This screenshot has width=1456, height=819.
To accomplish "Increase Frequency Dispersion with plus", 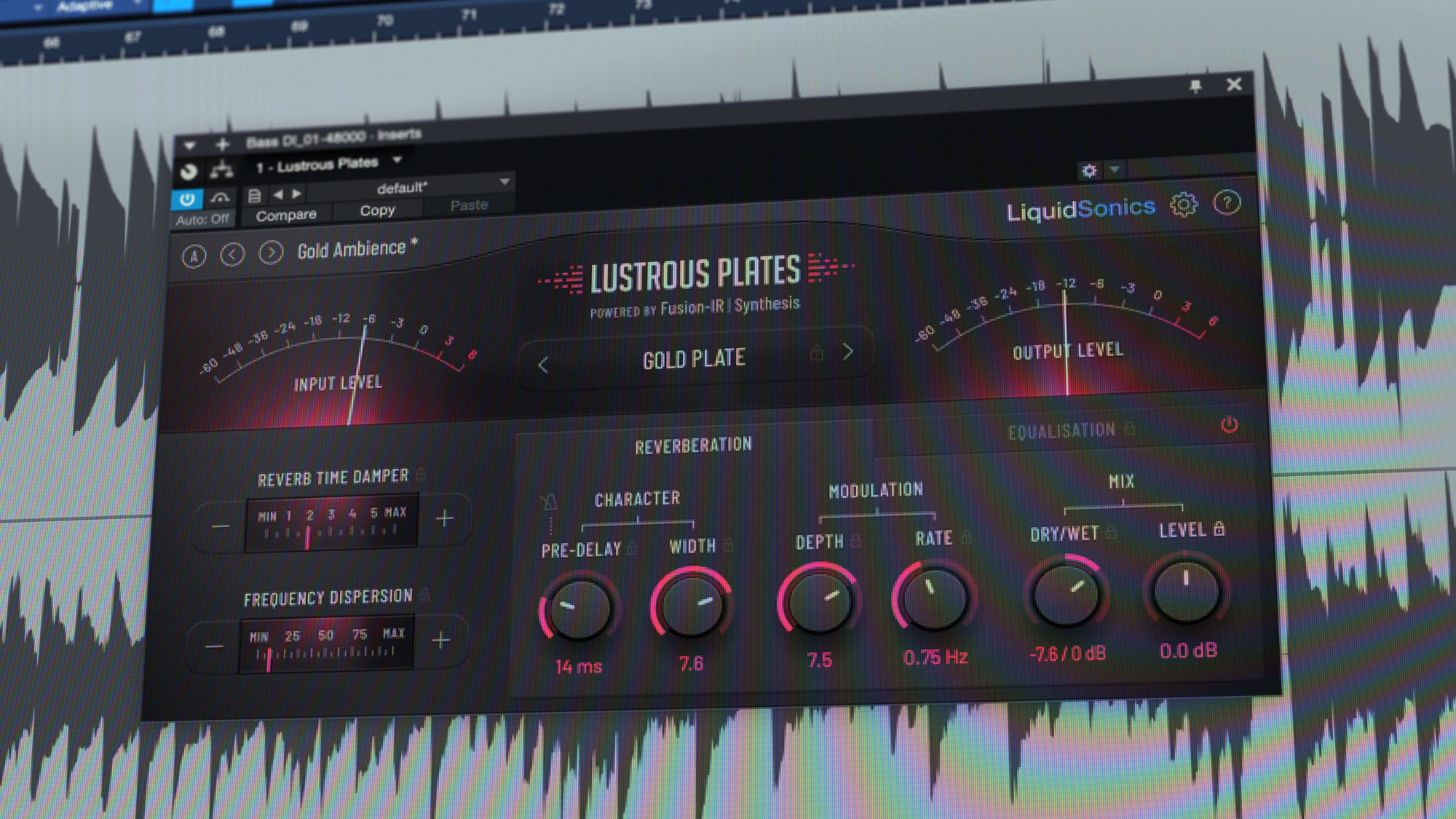I will (440, 641).
